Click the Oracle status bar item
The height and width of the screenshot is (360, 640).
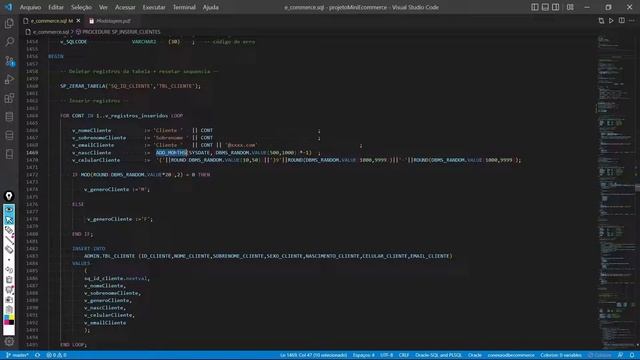point(475,355)
